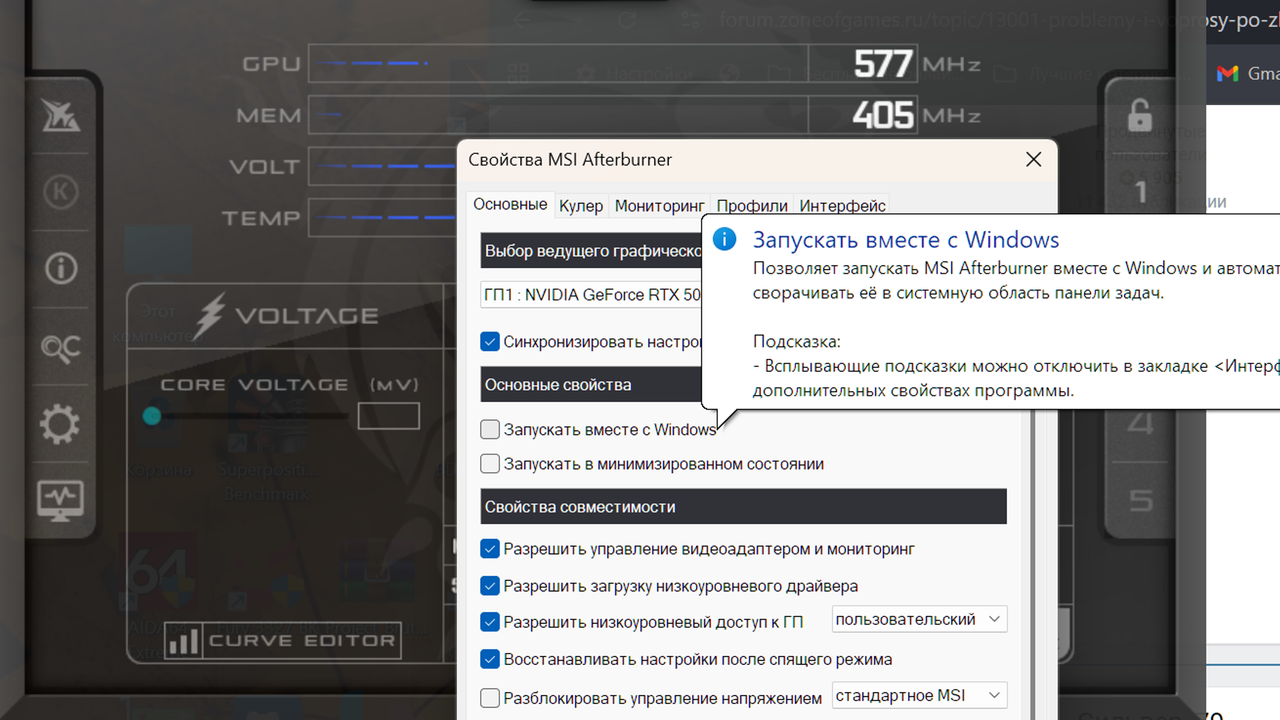Click the Core Voltage value input box
Viewport: 1280px width, 720px height.
tap(389, 415)
